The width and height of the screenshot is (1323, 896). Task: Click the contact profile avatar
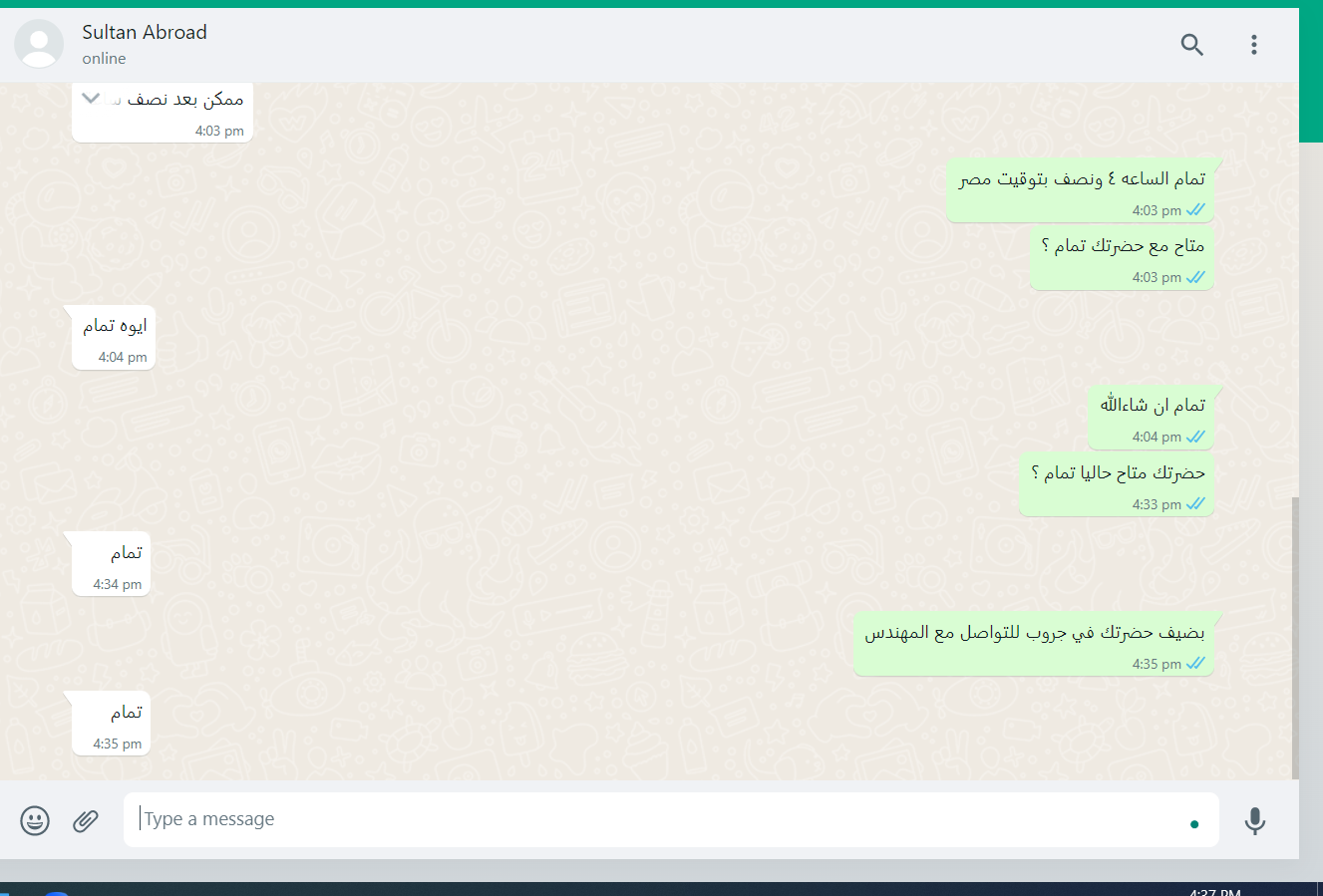pyautogui.click(x=39, y=44)
